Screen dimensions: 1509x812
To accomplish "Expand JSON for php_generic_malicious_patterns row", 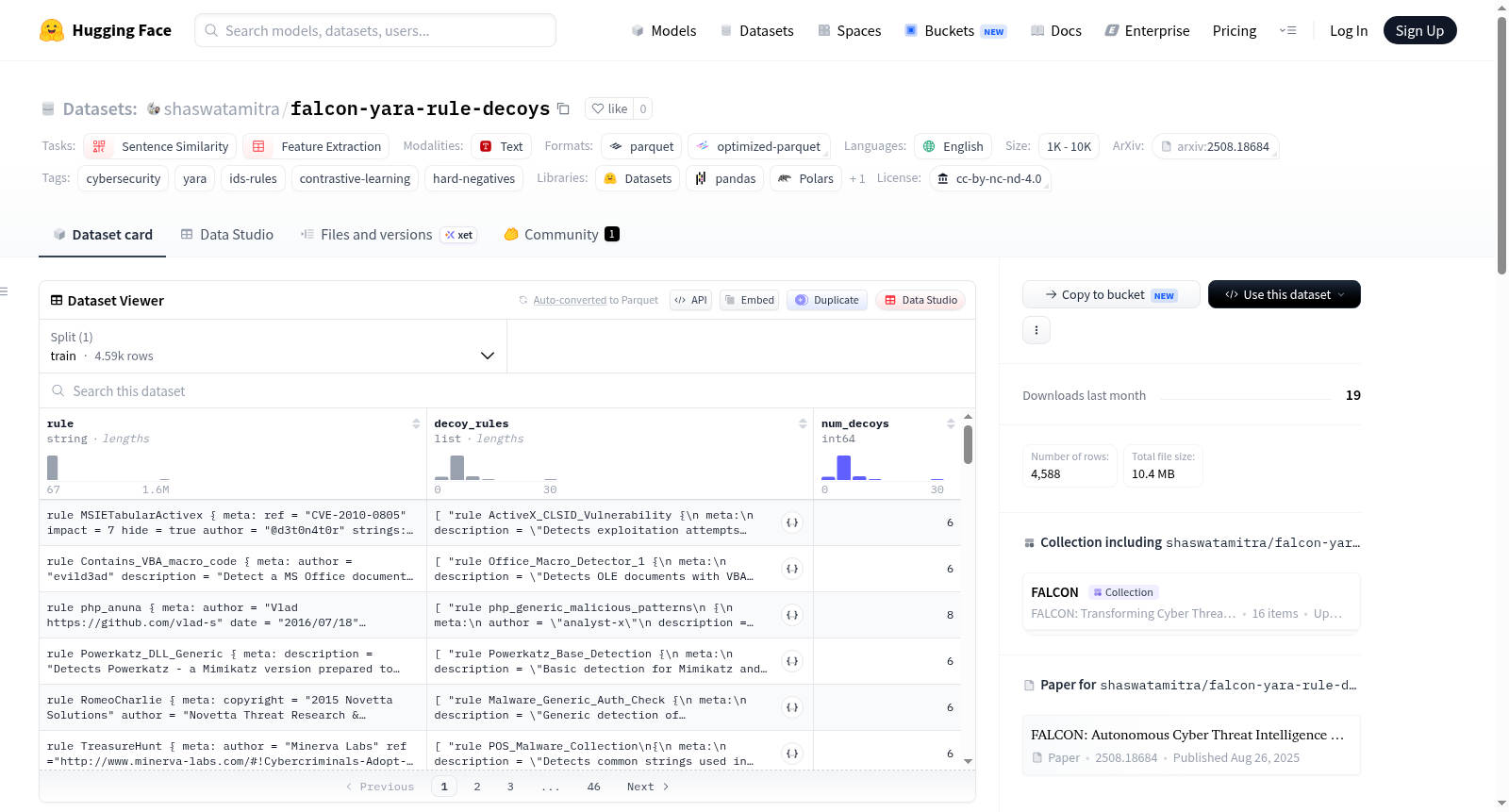I will (792, 615).
